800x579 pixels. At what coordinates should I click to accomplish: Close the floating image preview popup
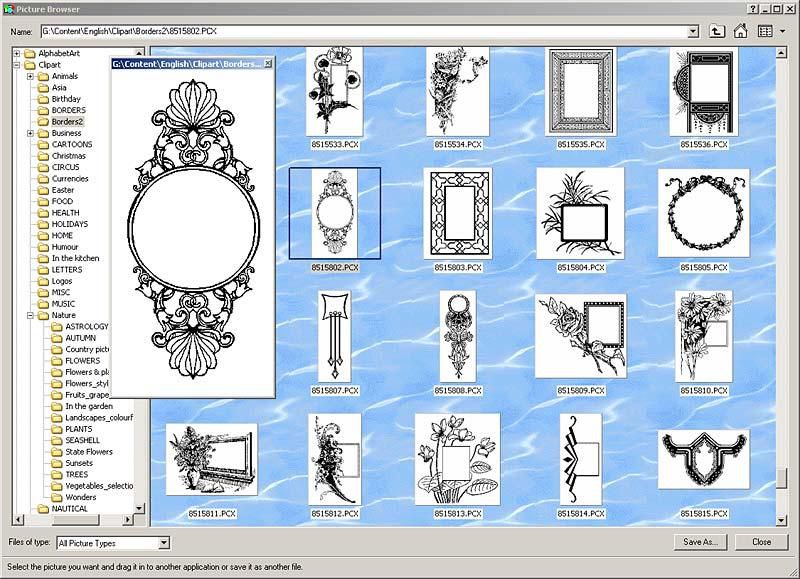pos(267,64)
